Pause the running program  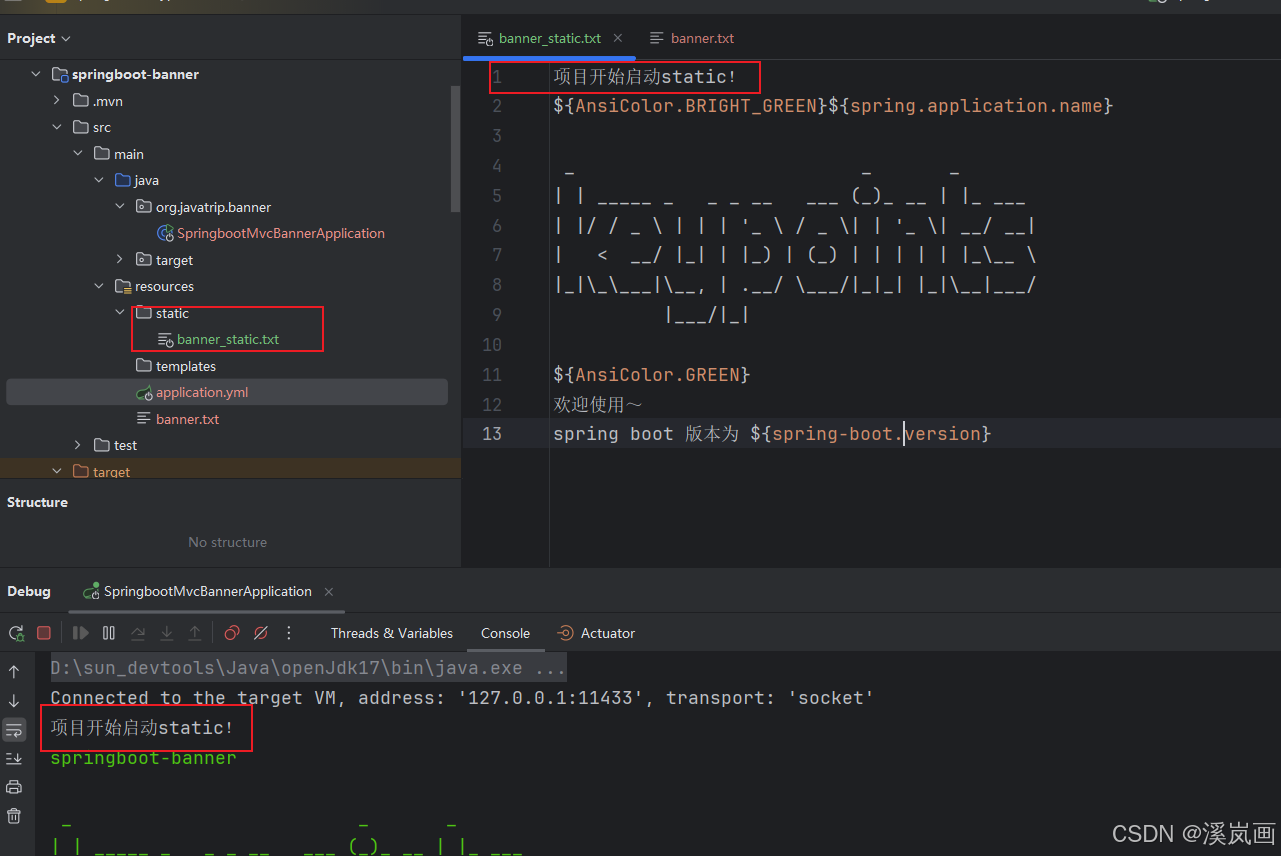[109, 633]
